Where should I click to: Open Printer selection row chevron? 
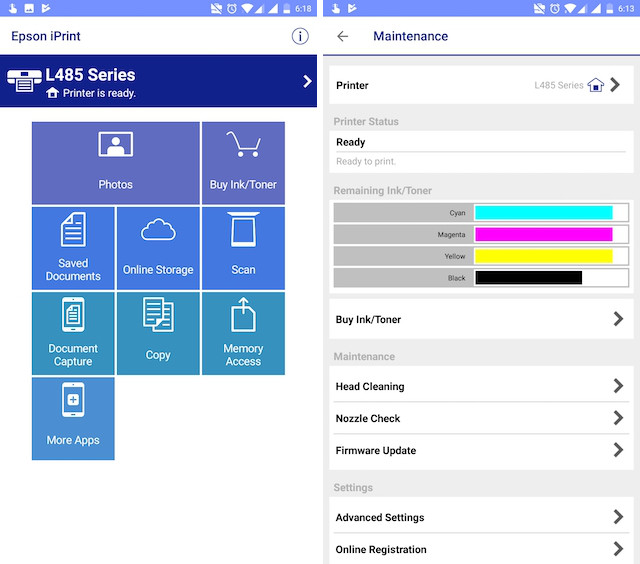616,85
